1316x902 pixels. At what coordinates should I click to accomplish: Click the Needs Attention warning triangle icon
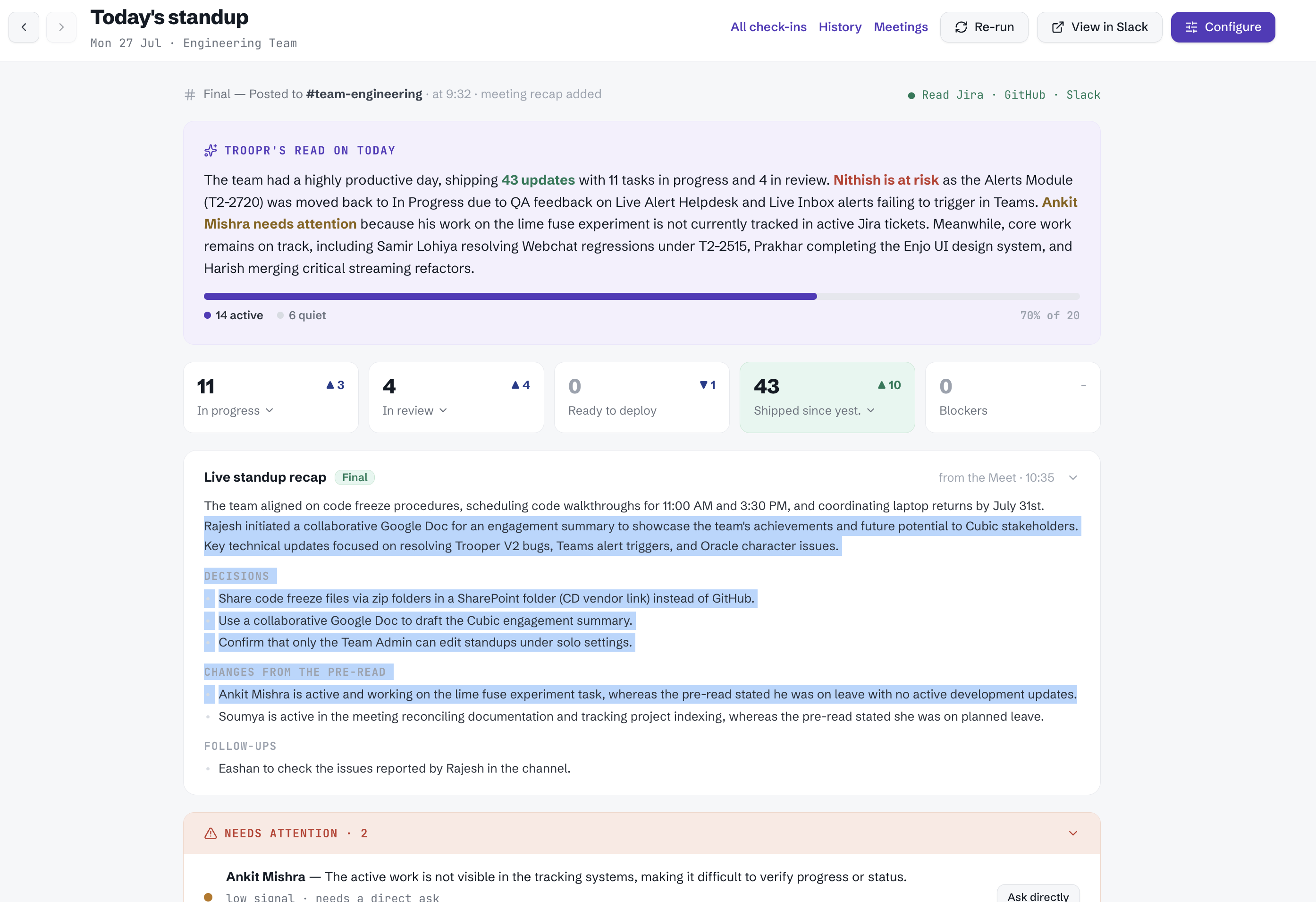coord(211,833)
